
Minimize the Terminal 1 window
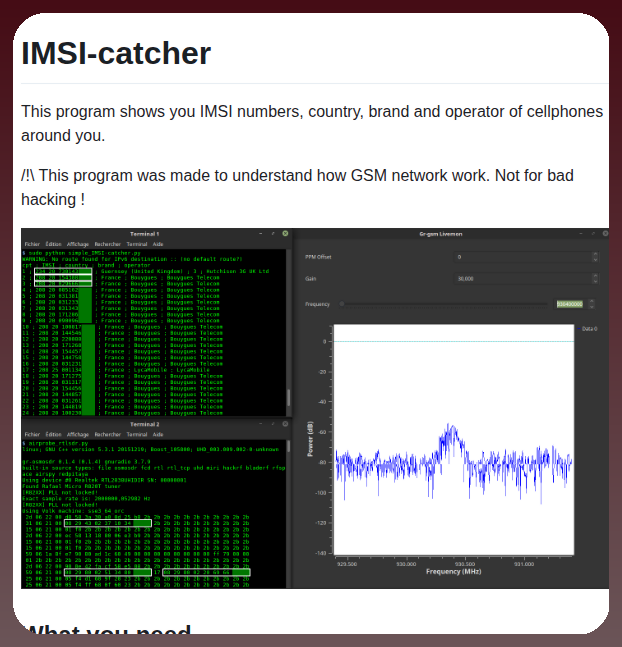pos(261,234)
